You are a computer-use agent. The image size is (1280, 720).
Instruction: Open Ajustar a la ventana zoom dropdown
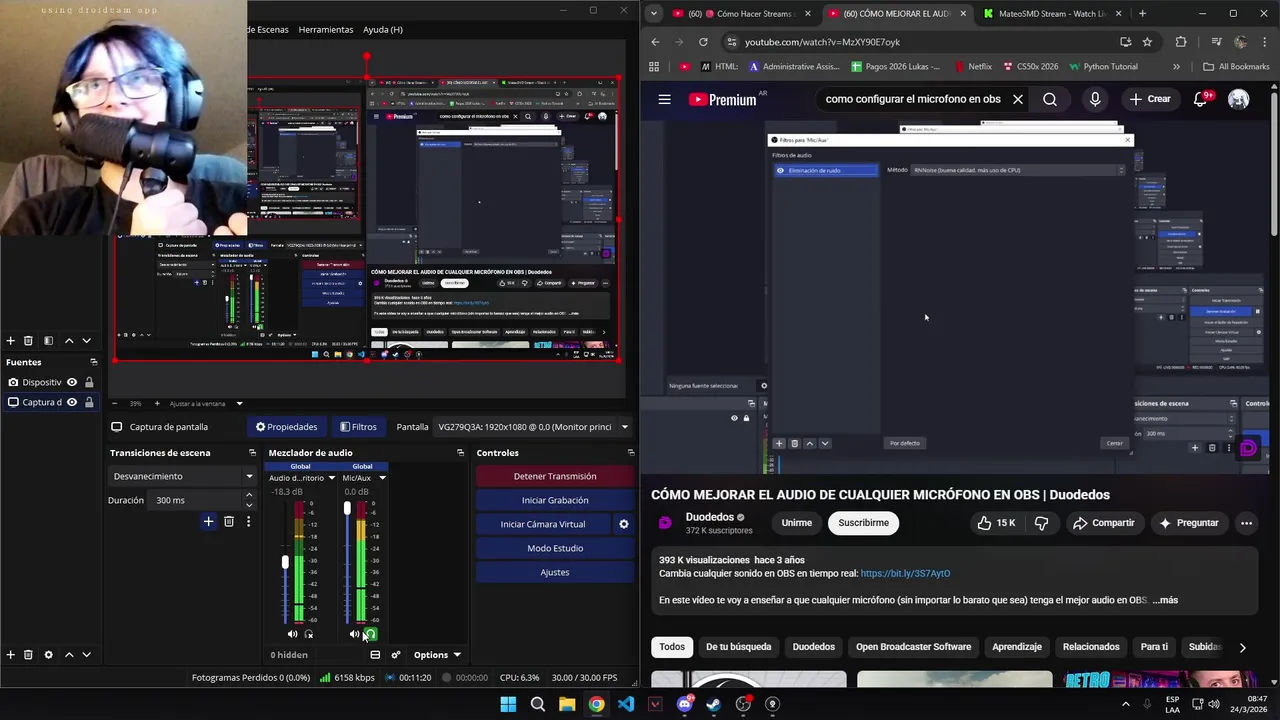click(206, 403)
